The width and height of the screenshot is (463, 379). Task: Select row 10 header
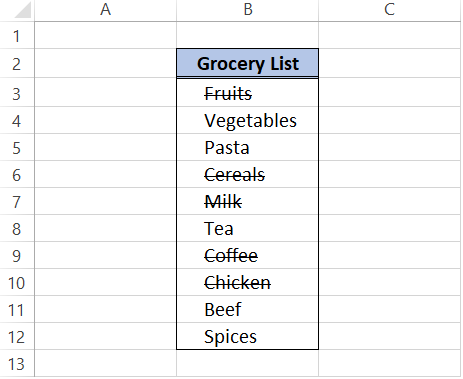coord(17,282)
